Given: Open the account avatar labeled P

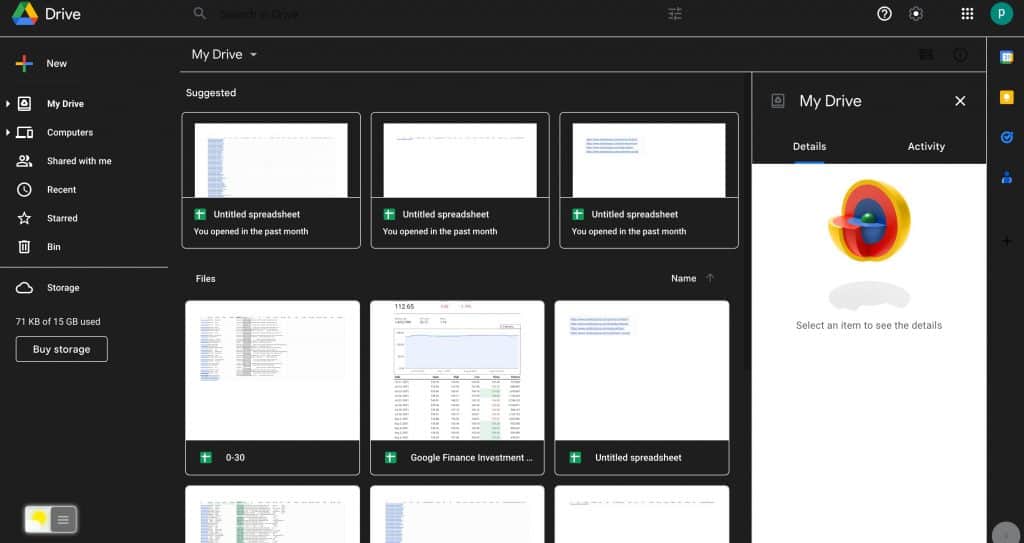Looking at the screenshot, I should [1001, 14].
